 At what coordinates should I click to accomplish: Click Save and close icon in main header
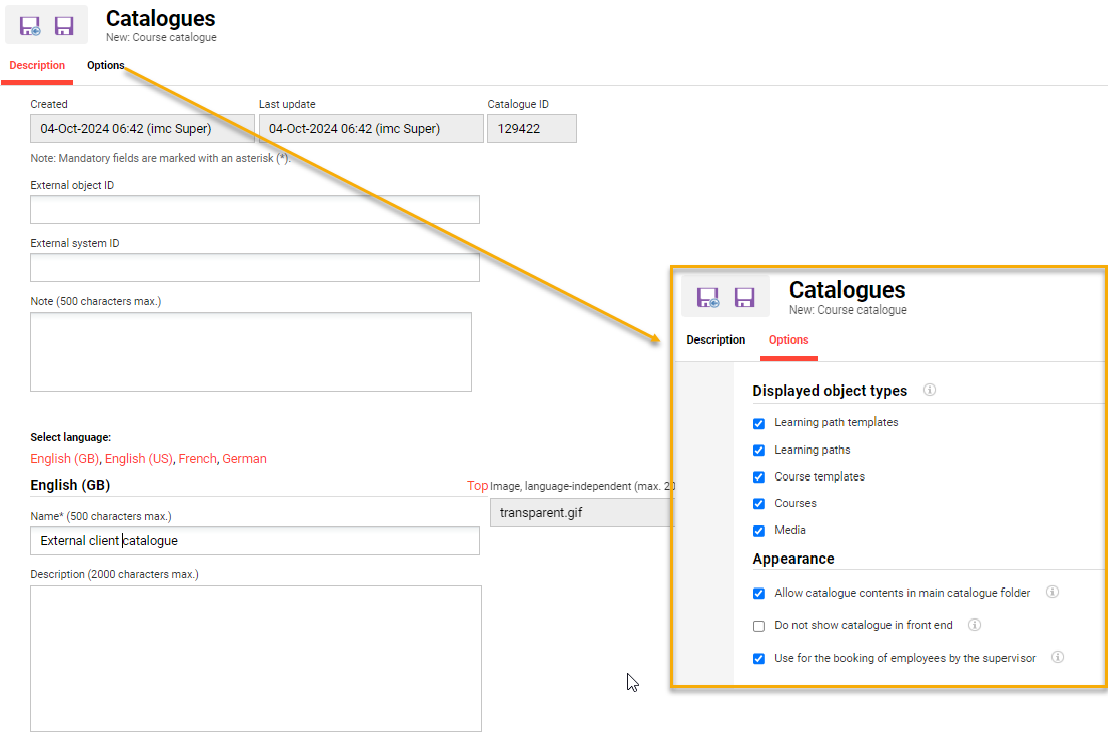30,26
